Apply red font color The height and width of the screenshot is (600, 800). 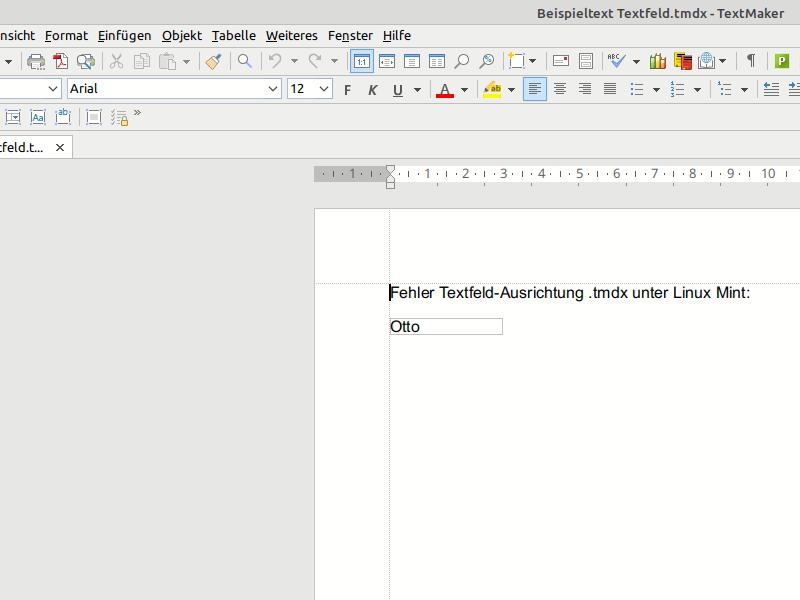tap(445, 90)
